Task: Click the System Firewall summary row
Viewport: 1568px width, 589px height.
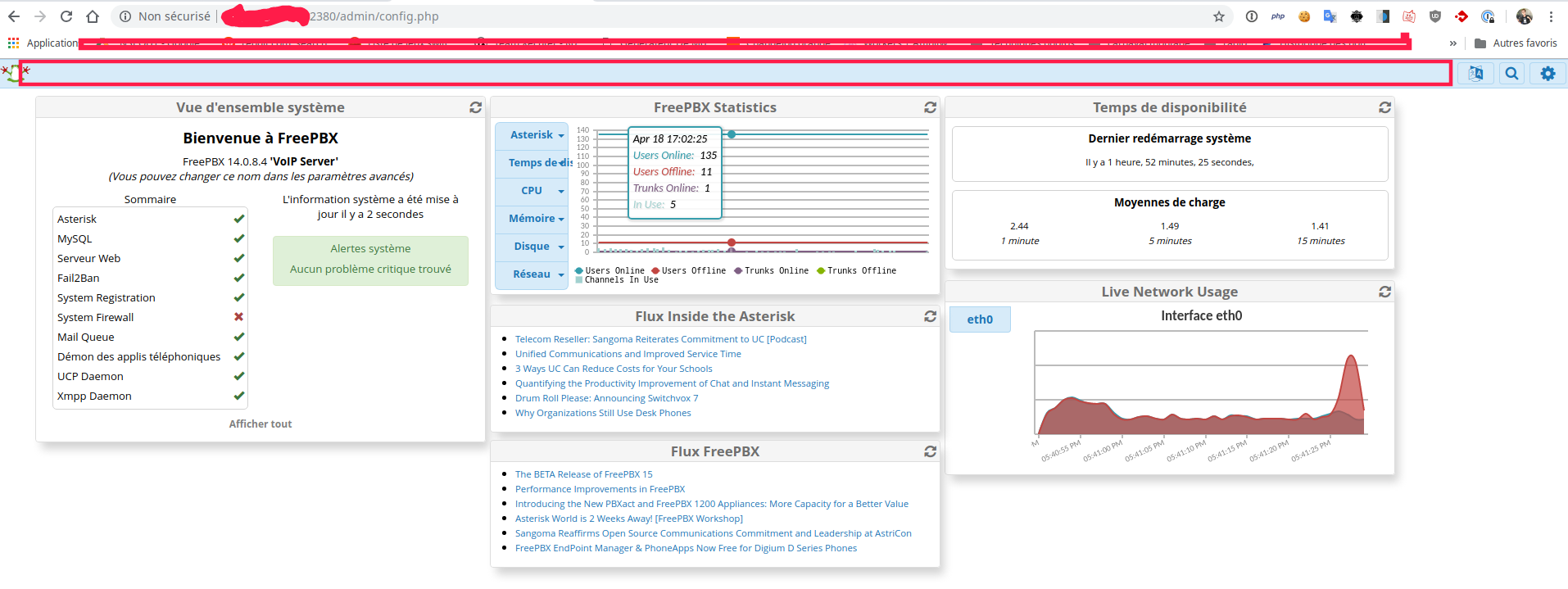Action: coord(150,317)
